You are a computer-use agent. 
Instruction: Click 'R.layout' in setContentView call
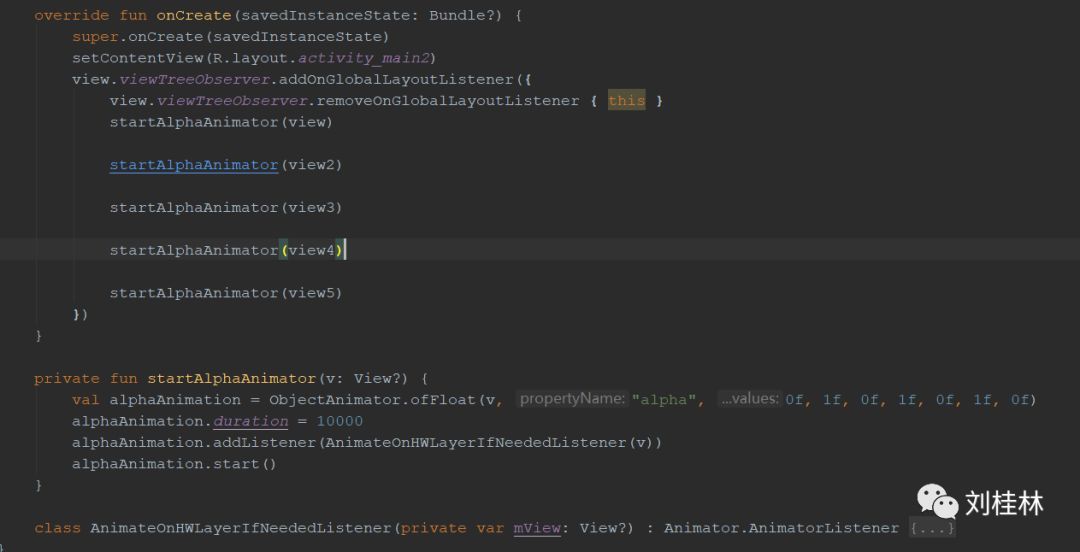[x=250, y=58]
